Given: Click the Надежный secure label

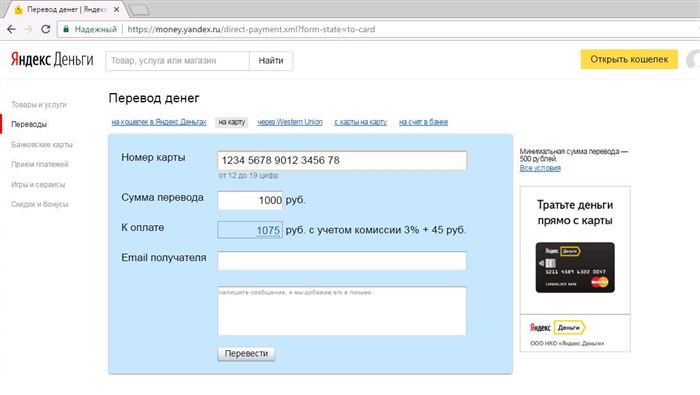Looking at the screenshot, I should (96, 29).
